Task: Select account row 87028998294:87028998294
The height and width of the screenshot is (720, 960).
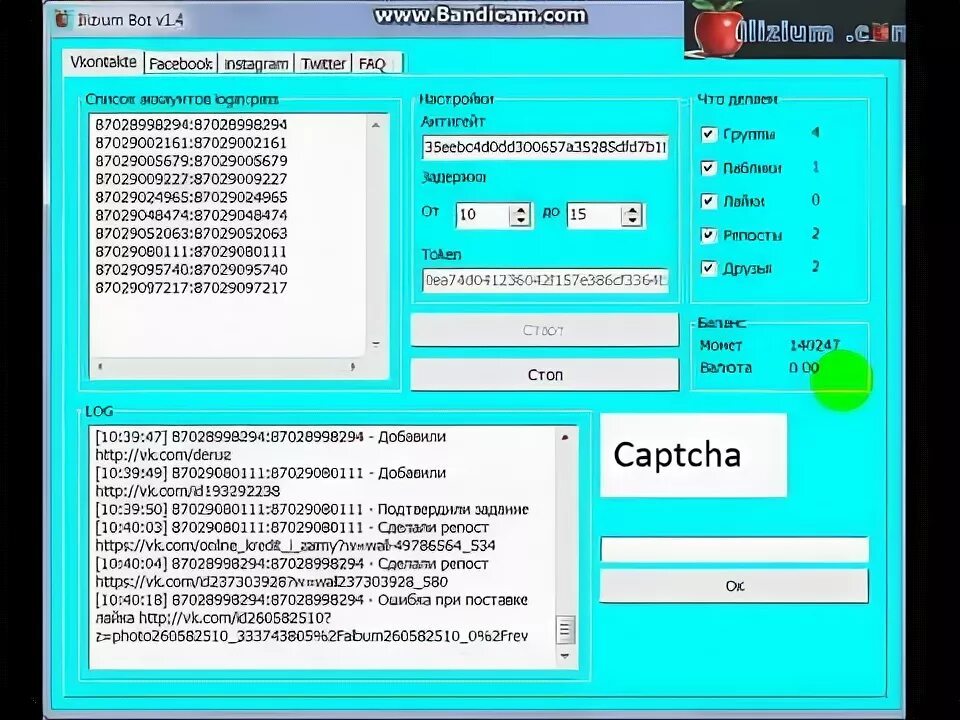Action: (x=191, y=124)
